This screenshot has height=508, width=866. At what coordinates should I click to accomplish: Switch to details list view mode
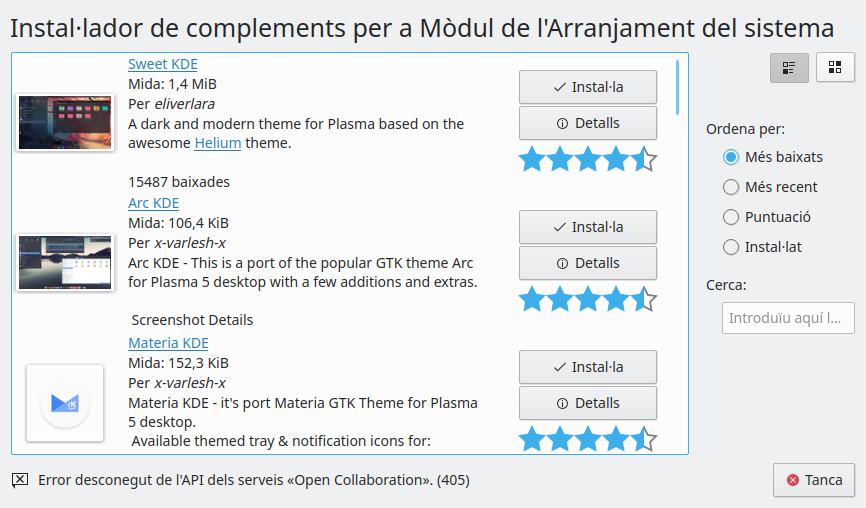[789, 68]
